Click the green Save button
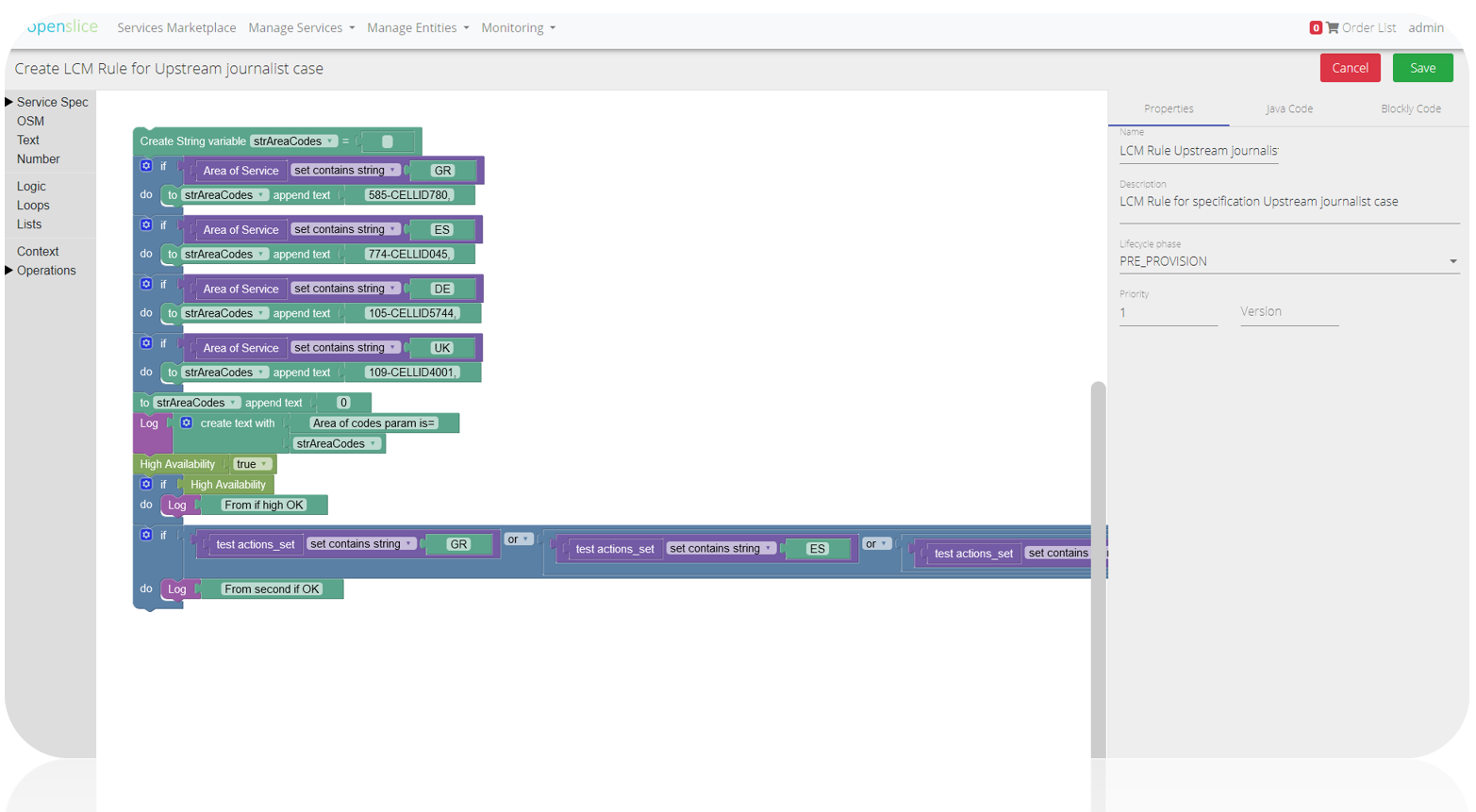This screenshot has width=1476, height=812. point(1421,68)
